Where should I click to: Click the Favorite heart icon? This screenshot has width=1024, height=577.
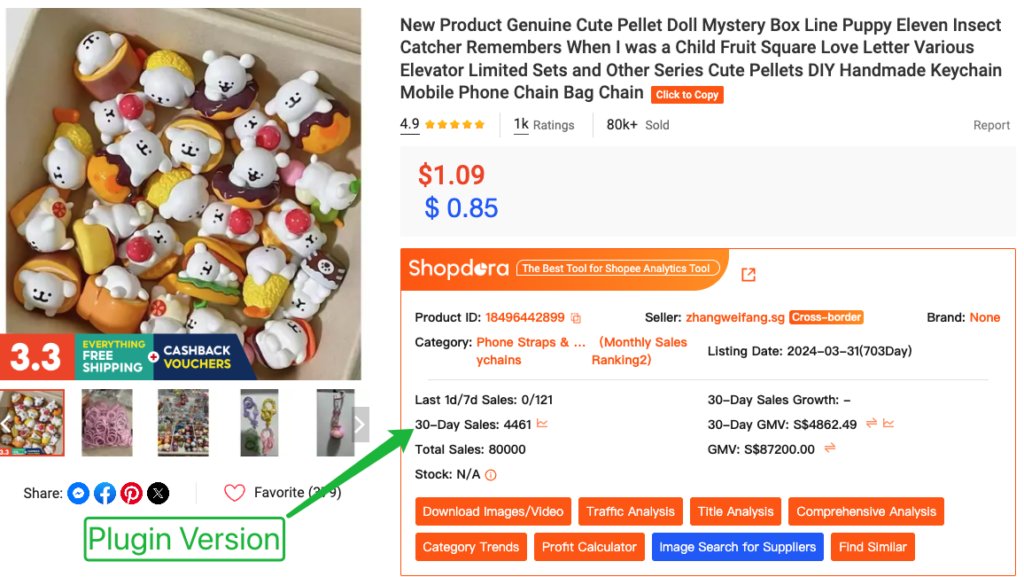[234, 493]
